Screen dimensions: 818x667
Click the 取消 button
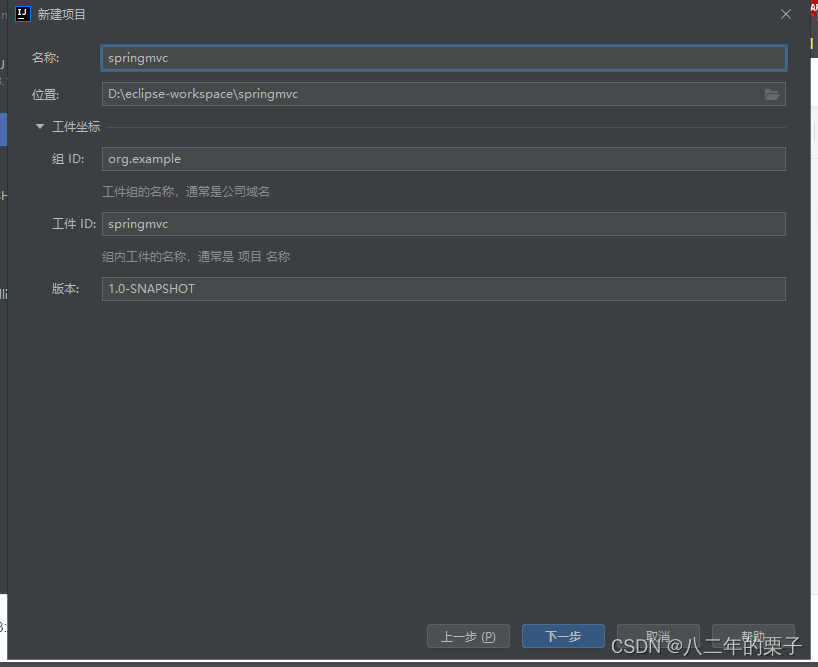[658, 636]
